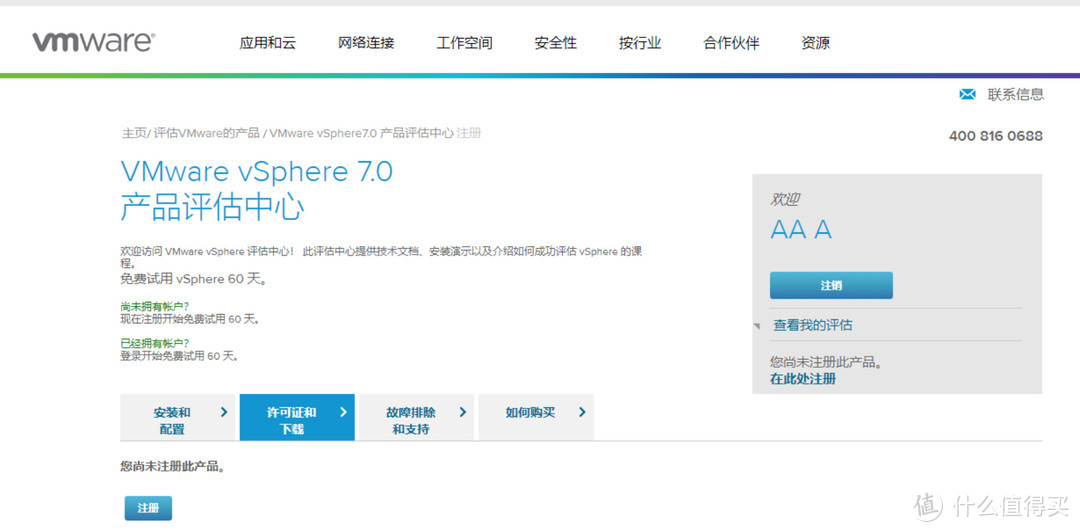Click 免费试用 vSphere 60 天 text
Image resolution: width=1080 pixels, height=532 pixels.
click(x=194, y=279)
